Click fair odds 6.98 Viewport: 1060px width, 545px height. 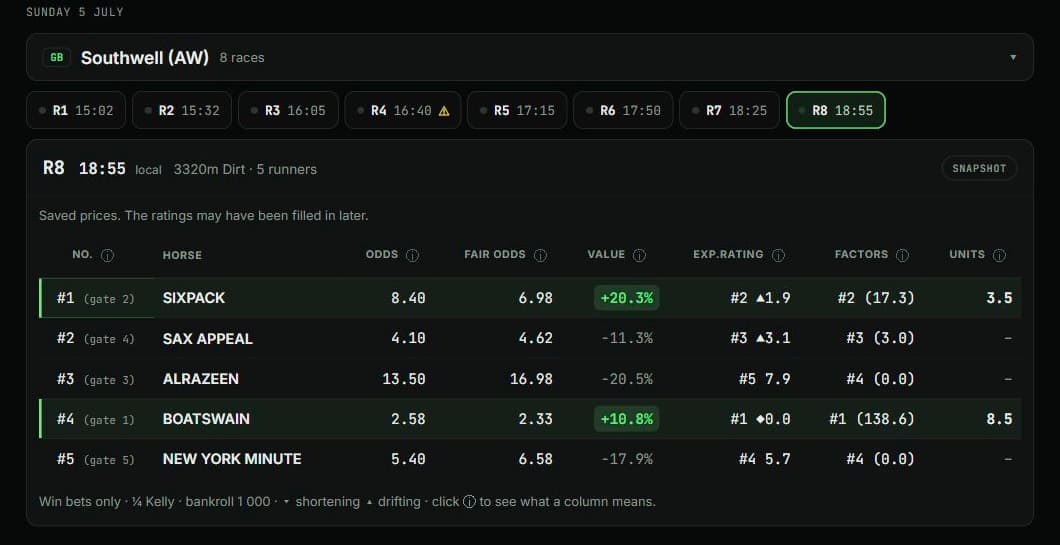535,298
